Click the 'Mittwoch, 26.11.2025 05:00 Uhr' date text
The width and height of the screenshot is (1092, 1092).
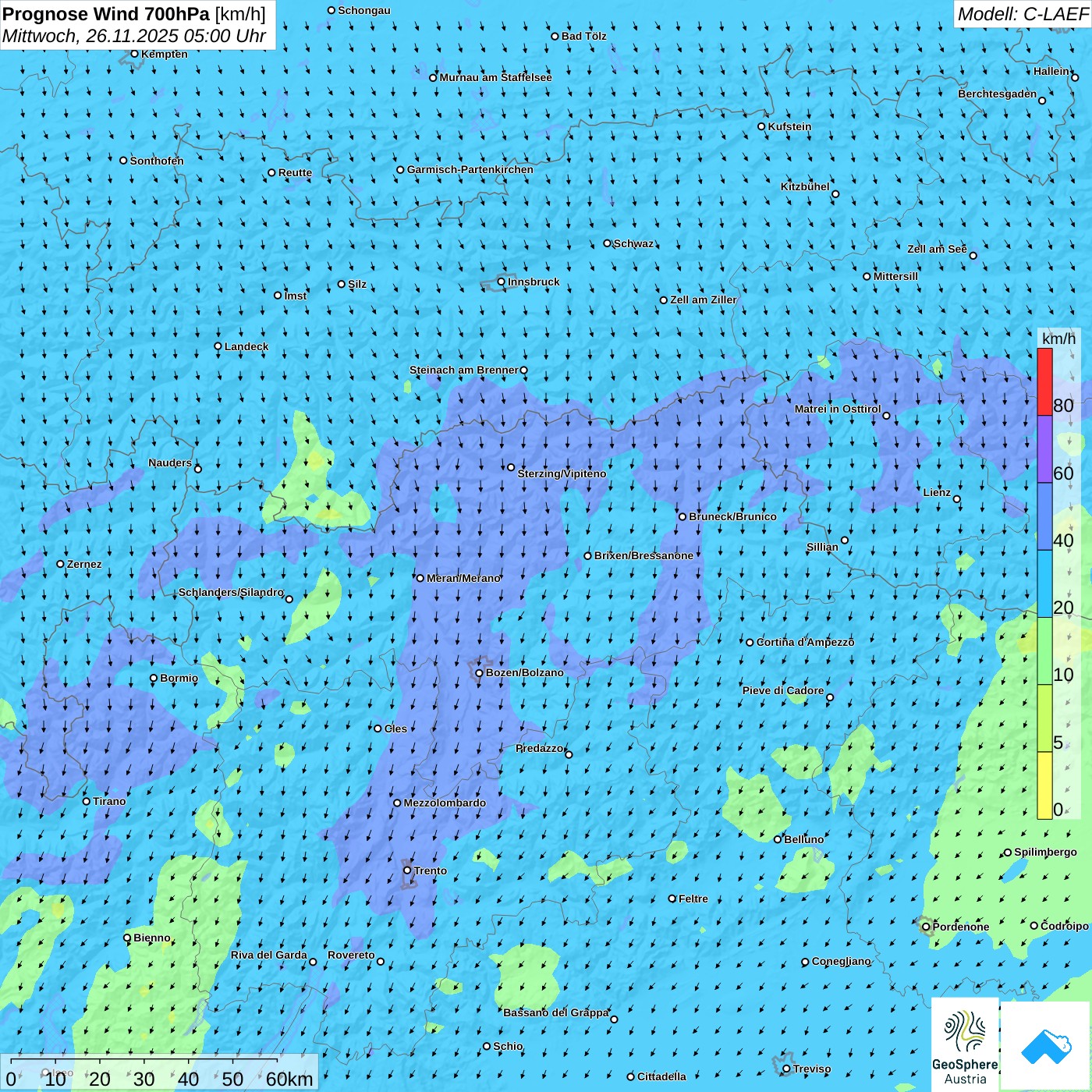tap(134, 36)
